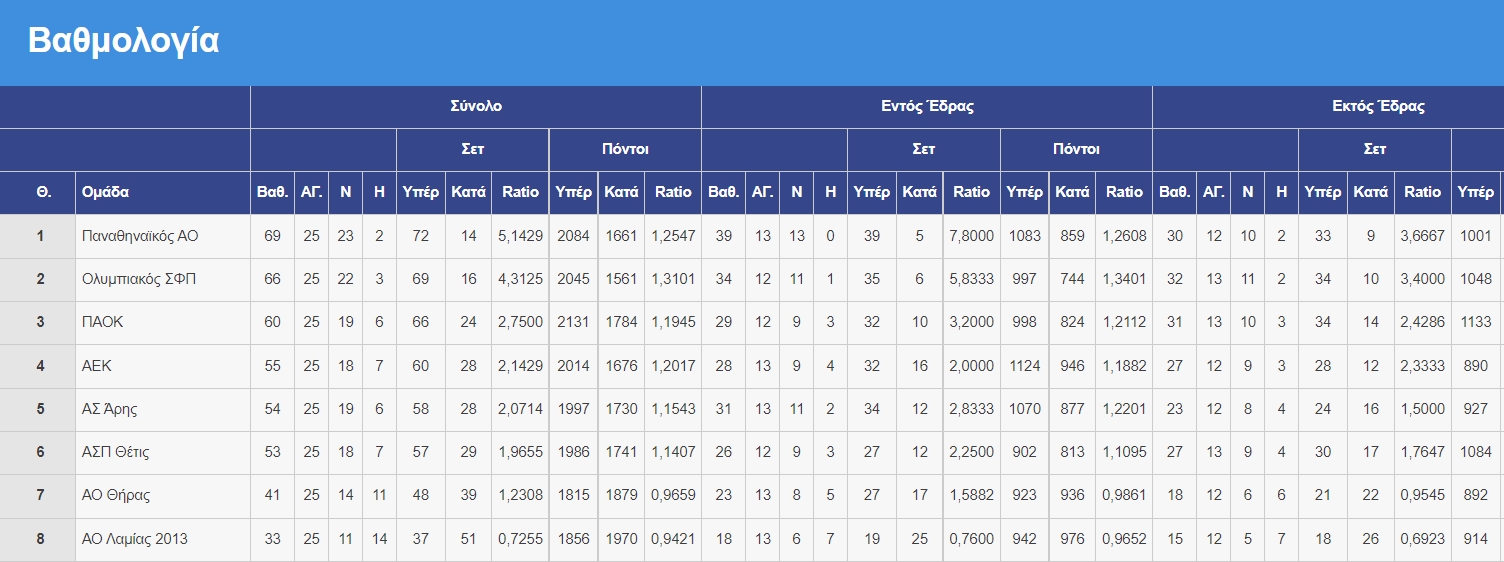1504x562 pixels.
Task: Click home points-against value 946
Action: [x=1072, y=366]
